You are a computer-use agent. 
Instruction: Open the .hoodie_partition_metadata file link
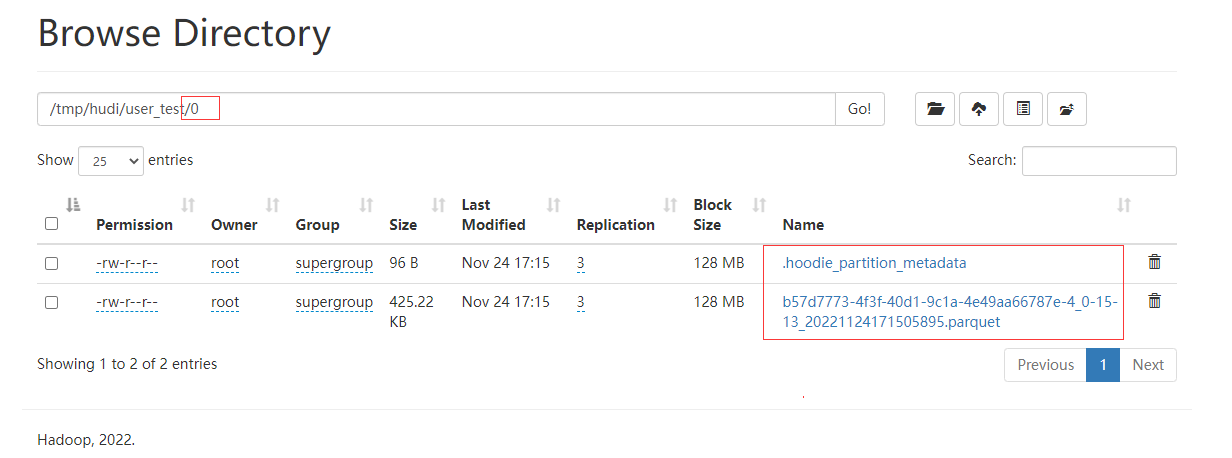pyautogui.click(x=874, y=263)
